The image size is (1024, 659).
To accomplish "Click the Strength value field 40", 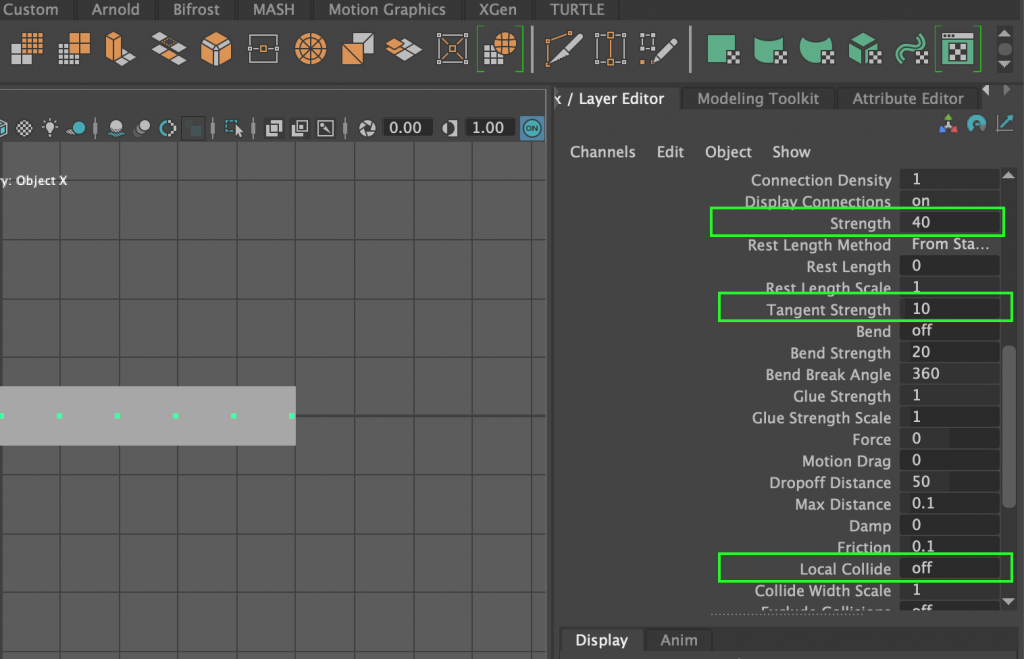I will pyautogui.click(x=950, y=222).
